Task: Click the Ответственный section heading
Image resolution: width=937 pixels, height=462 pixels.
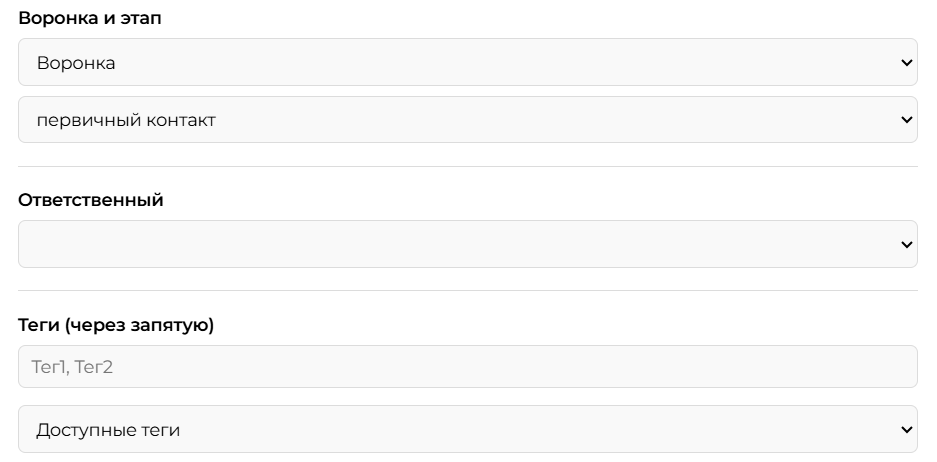Action: pyautogui.click(x=91, y=200)
